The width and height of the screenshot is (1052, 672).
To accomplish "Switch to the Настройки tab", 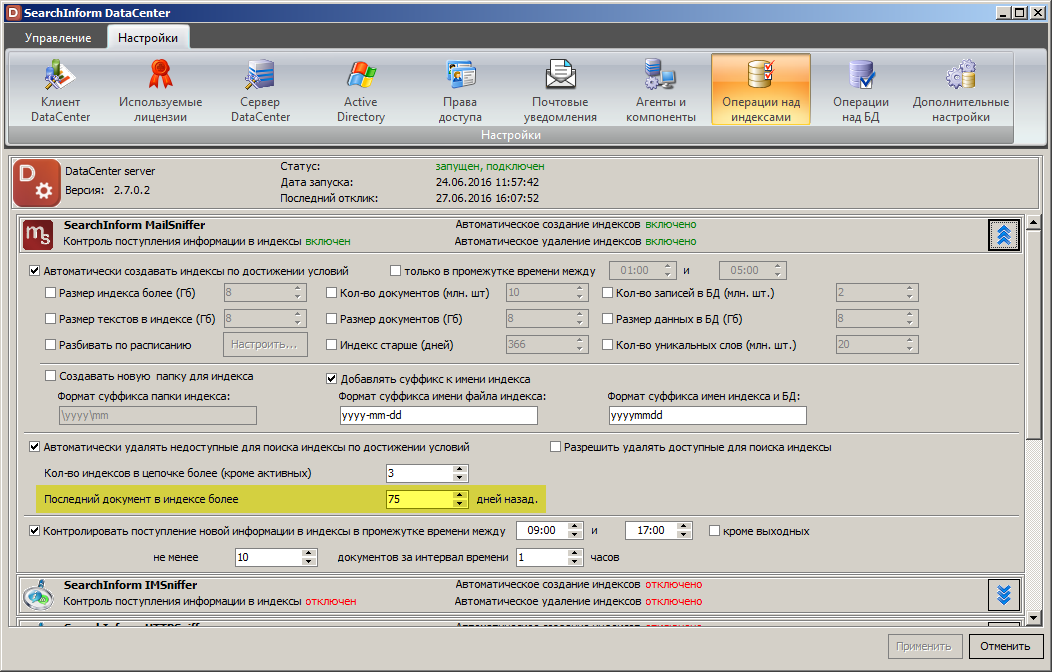I will coord(148,38).
